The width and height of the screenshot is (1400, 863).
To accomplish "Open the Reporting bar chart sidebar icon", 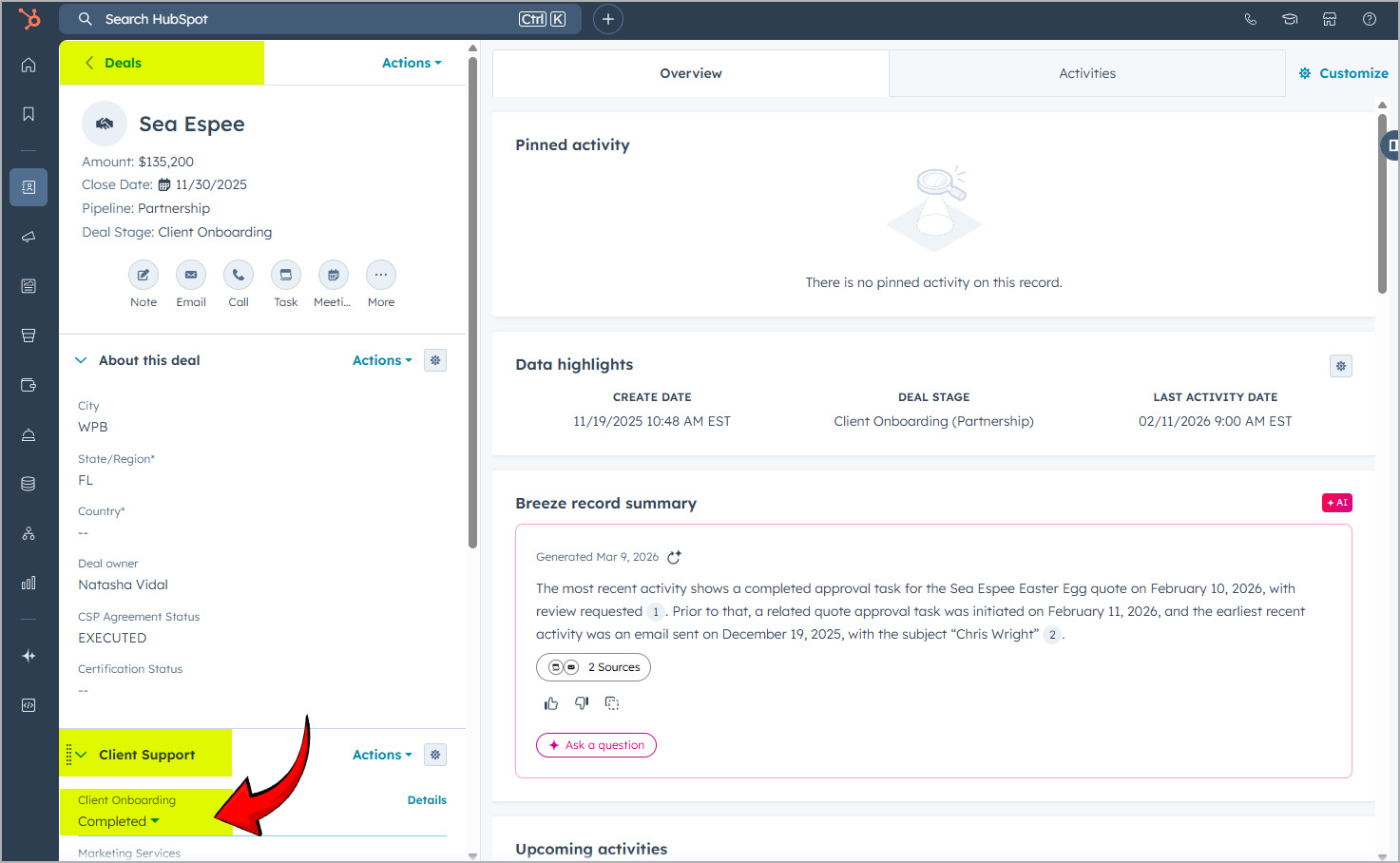I will click(x=29, y=583).
